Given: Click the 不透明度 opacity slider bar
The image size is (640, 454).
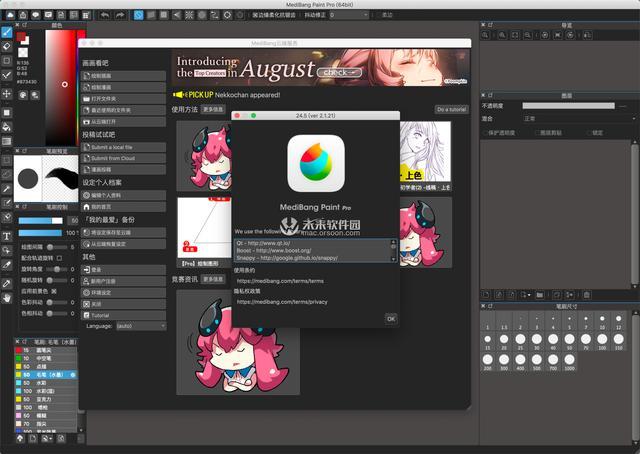Looking at the screenshot, I should coord(569,106).
